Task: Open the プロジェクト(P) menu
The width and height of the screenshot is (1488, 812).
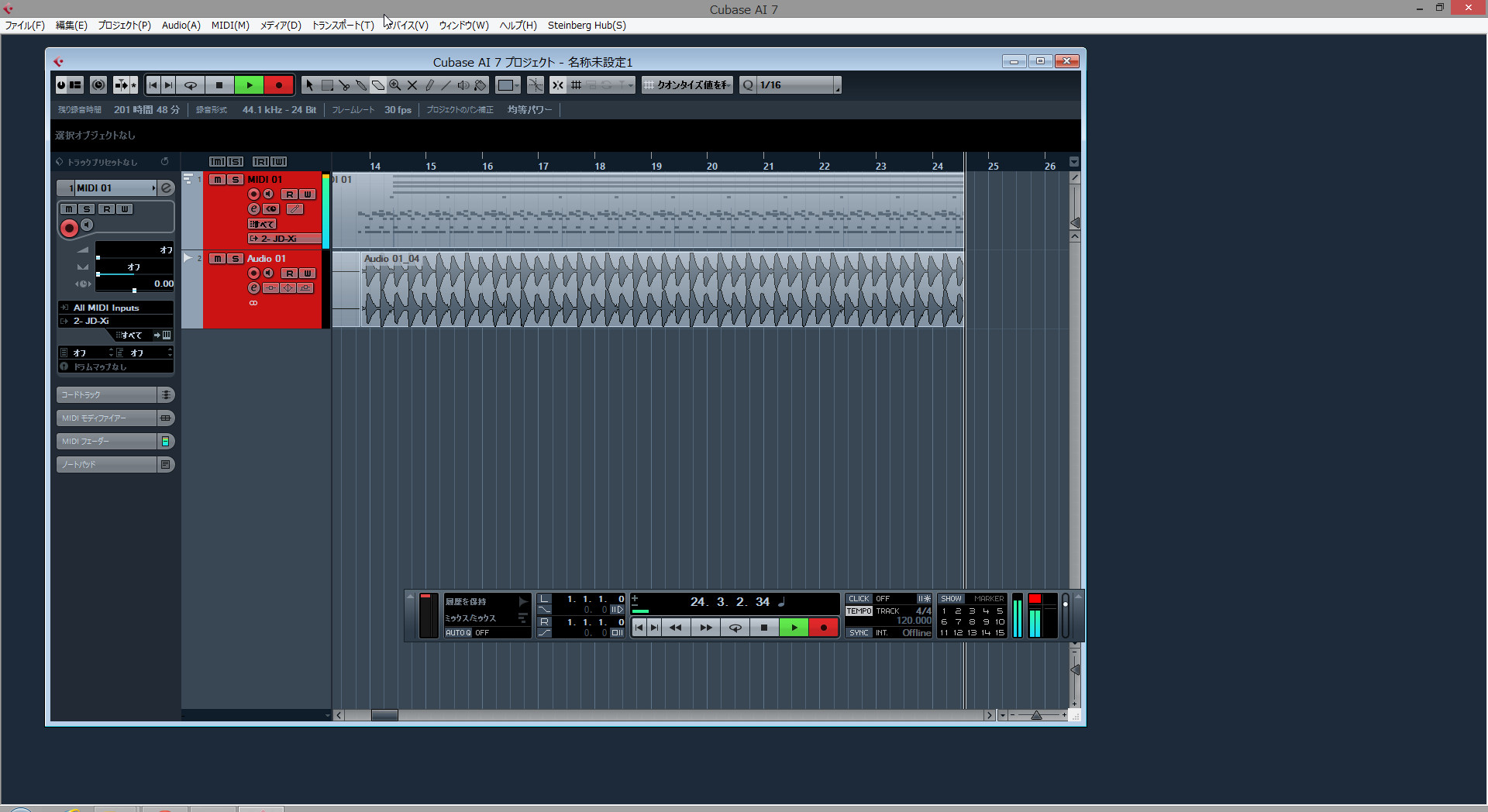Action: point(124,26)
